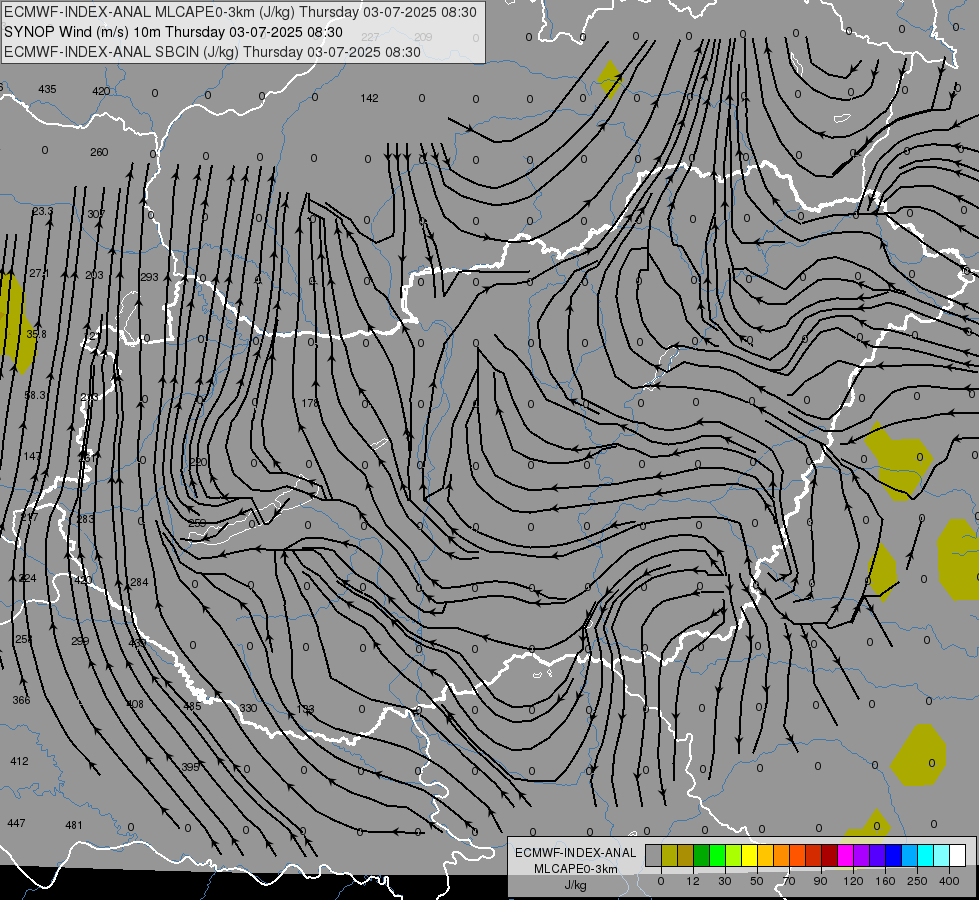Click the olive diamond patch near top
This screenshot has width=979, height=900.
click(x=609, y=79)
